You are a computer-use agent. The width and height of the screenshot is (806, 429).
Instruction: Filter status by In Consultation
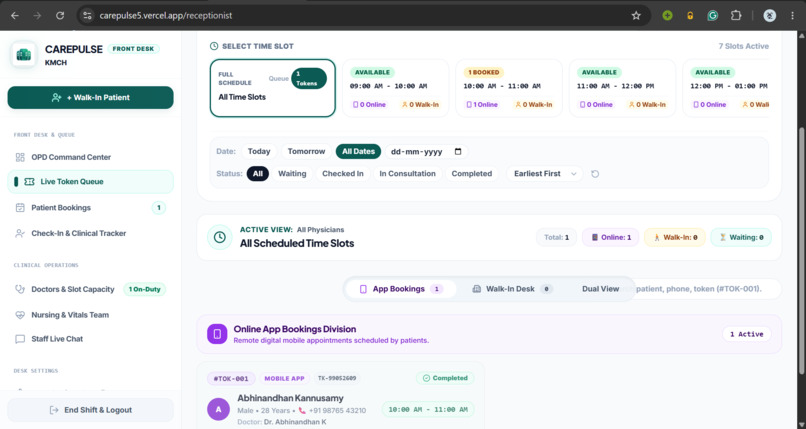[x=408, y=174]
